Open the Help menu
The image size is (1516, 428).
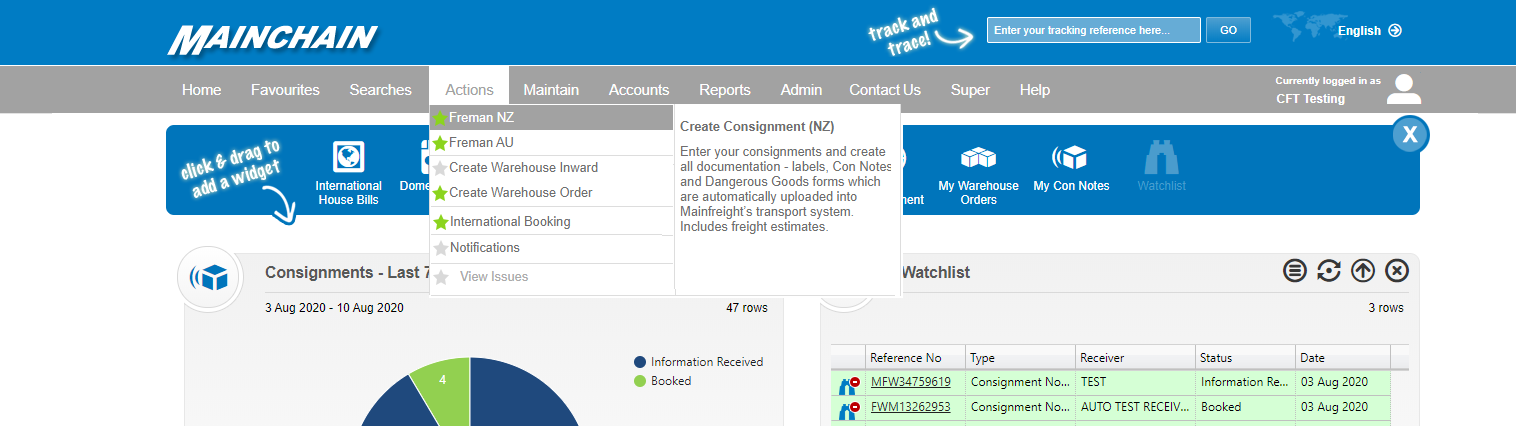tap(1035, 90)
